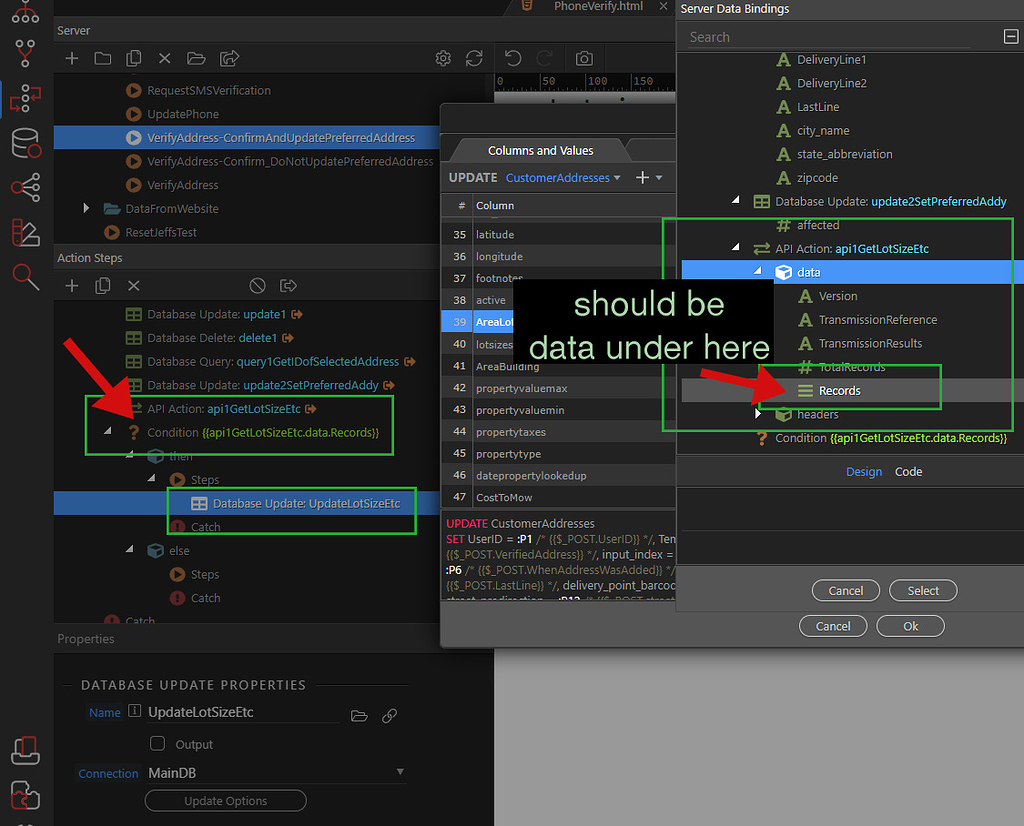Open the CustomerAddresses table dropdown
The height and width of the screenshot is (826, 1024).
pos(562,178)
